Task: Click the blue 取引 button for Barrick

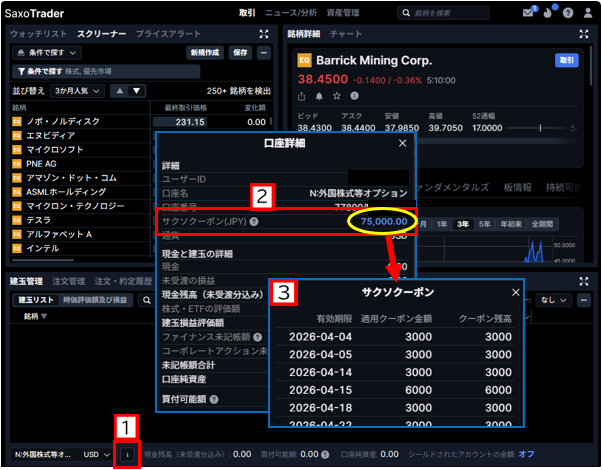Action: (566, 60)
